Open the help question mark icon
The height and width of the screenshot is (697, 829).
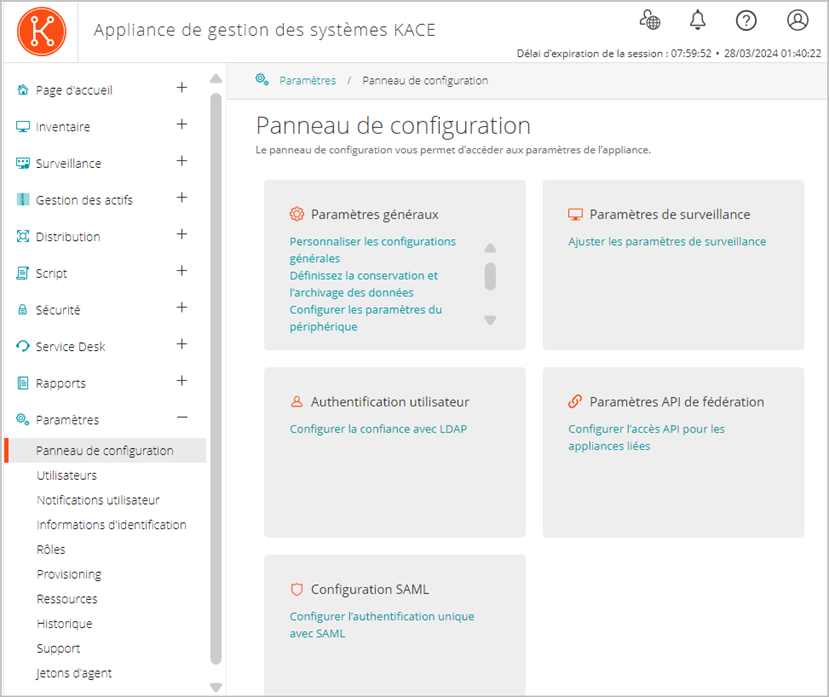(x=746, y=20)
